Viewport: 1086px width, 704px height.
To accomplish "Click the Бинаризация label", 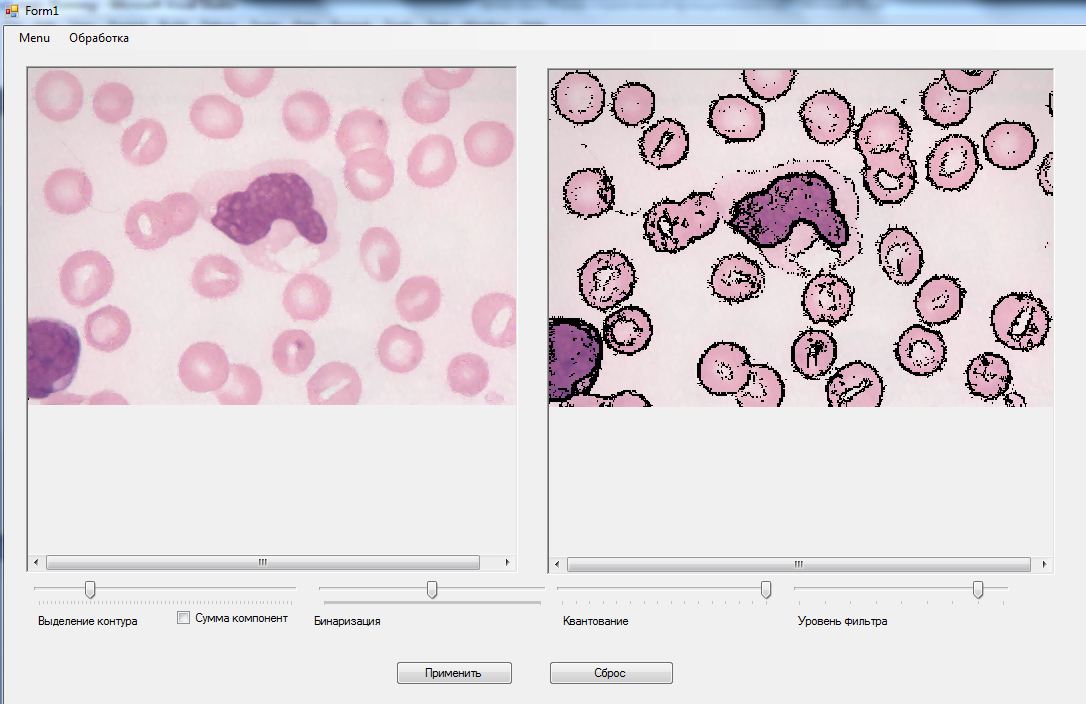I will tap(347, 622).
